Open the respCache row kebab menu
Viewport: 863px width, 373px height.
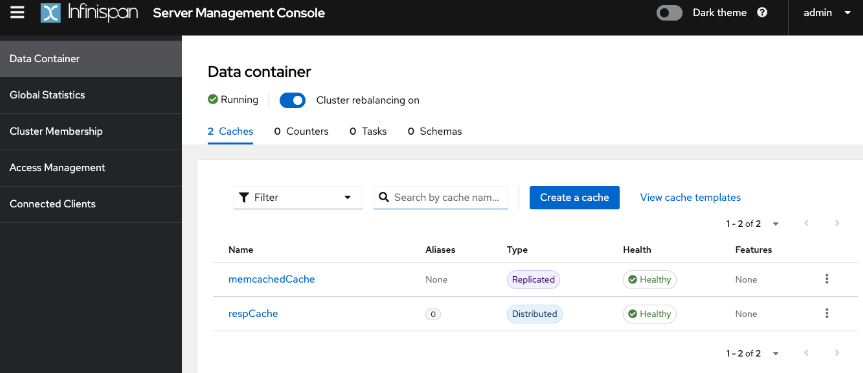tap(826, 314)
